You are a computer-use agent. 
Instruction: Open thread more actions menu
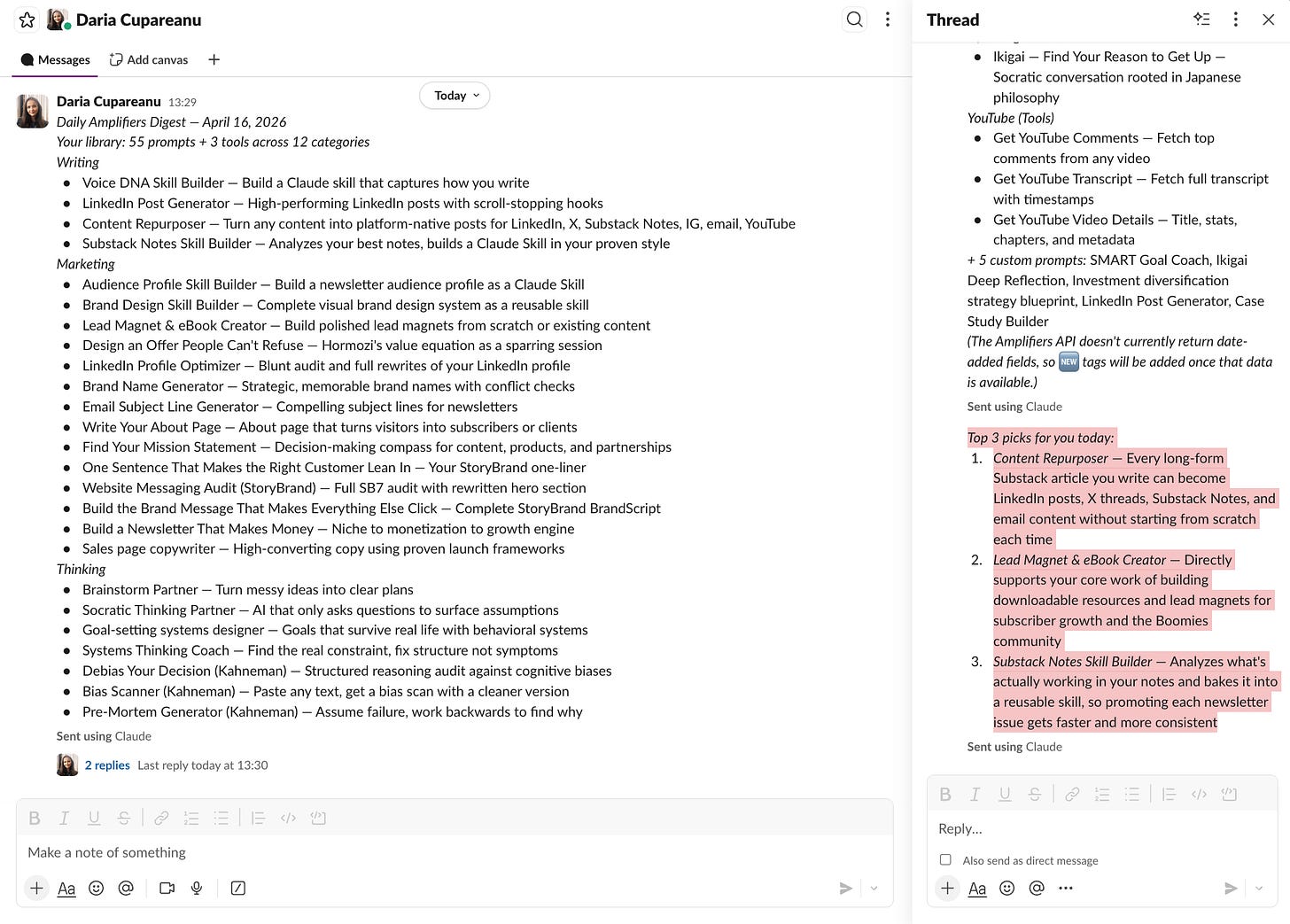(x=1235, y=19)
